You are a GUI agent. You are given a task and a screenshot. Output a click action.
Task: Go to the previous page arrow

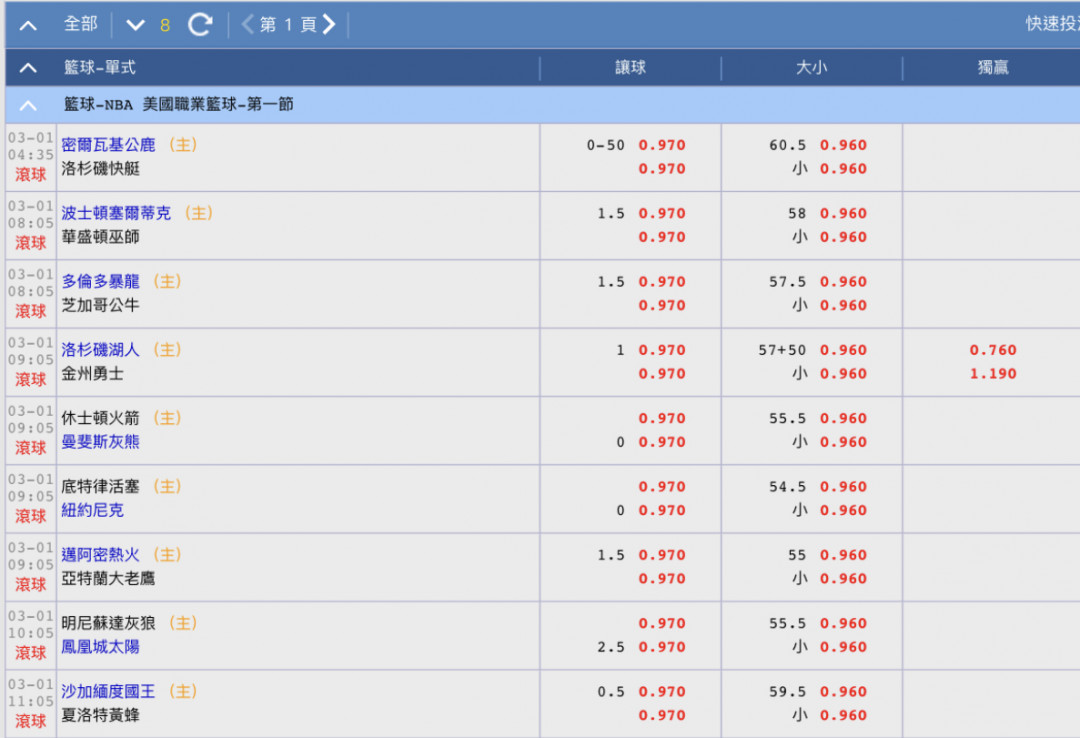click(x=247, y=25)
